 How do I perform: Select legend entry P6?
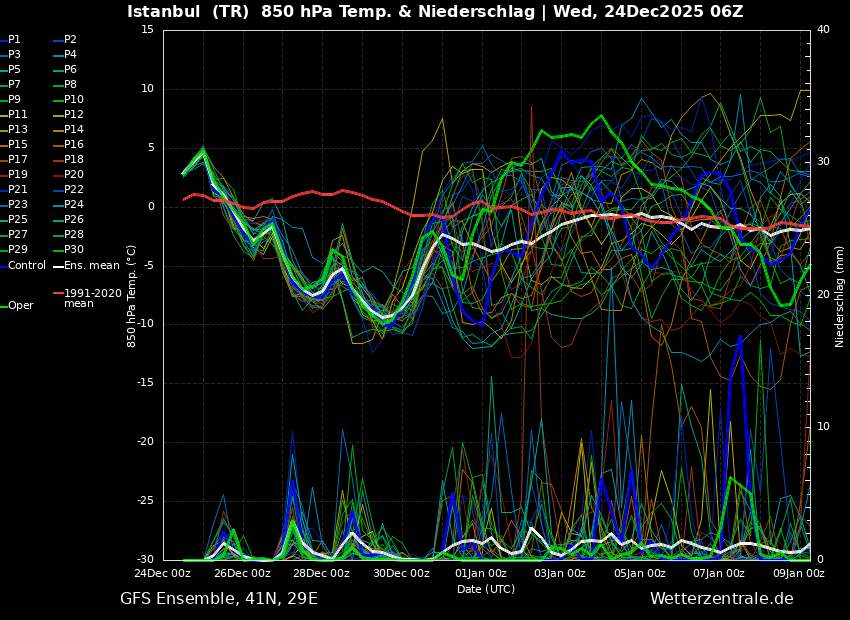click(65, 69)
